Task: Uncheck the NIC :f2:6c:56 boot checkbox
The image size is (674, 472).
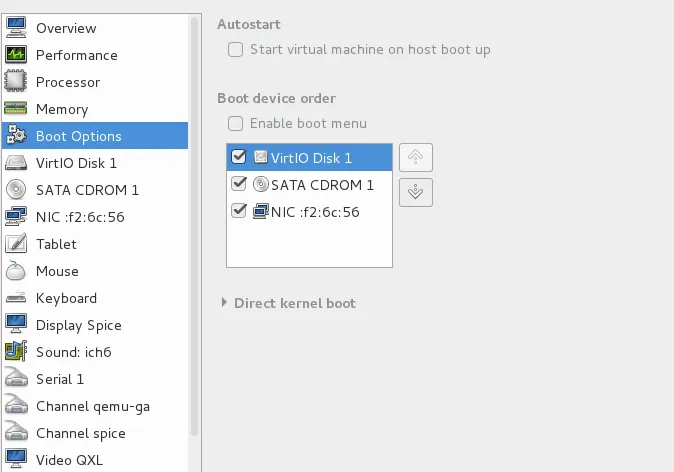Action: pyautogui.click(x=238, y=211)
